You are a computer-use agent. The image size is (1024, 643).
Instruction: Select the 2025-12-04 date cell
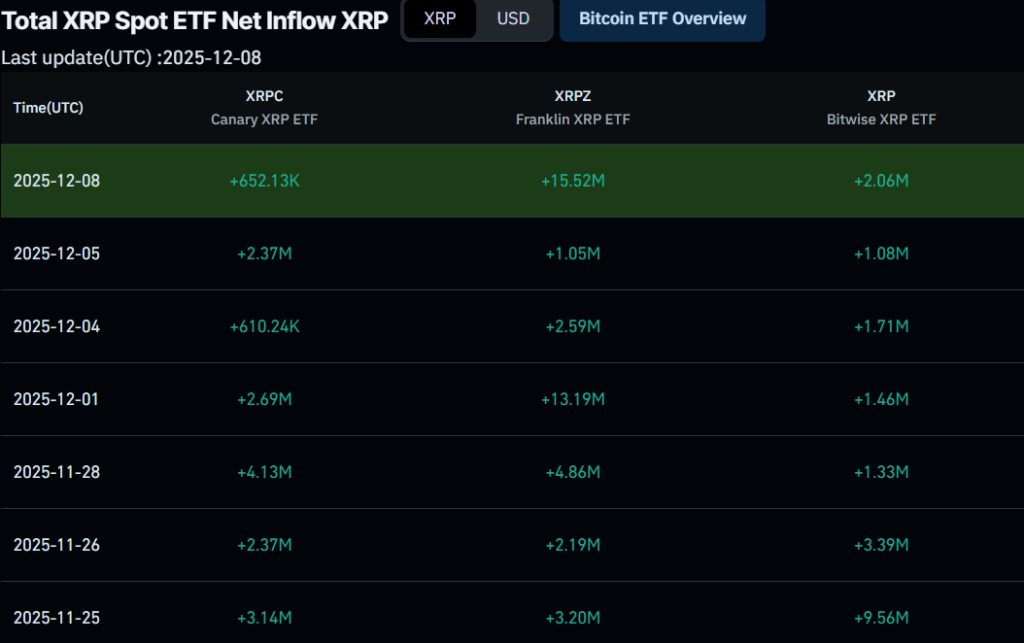pos(57,327)
